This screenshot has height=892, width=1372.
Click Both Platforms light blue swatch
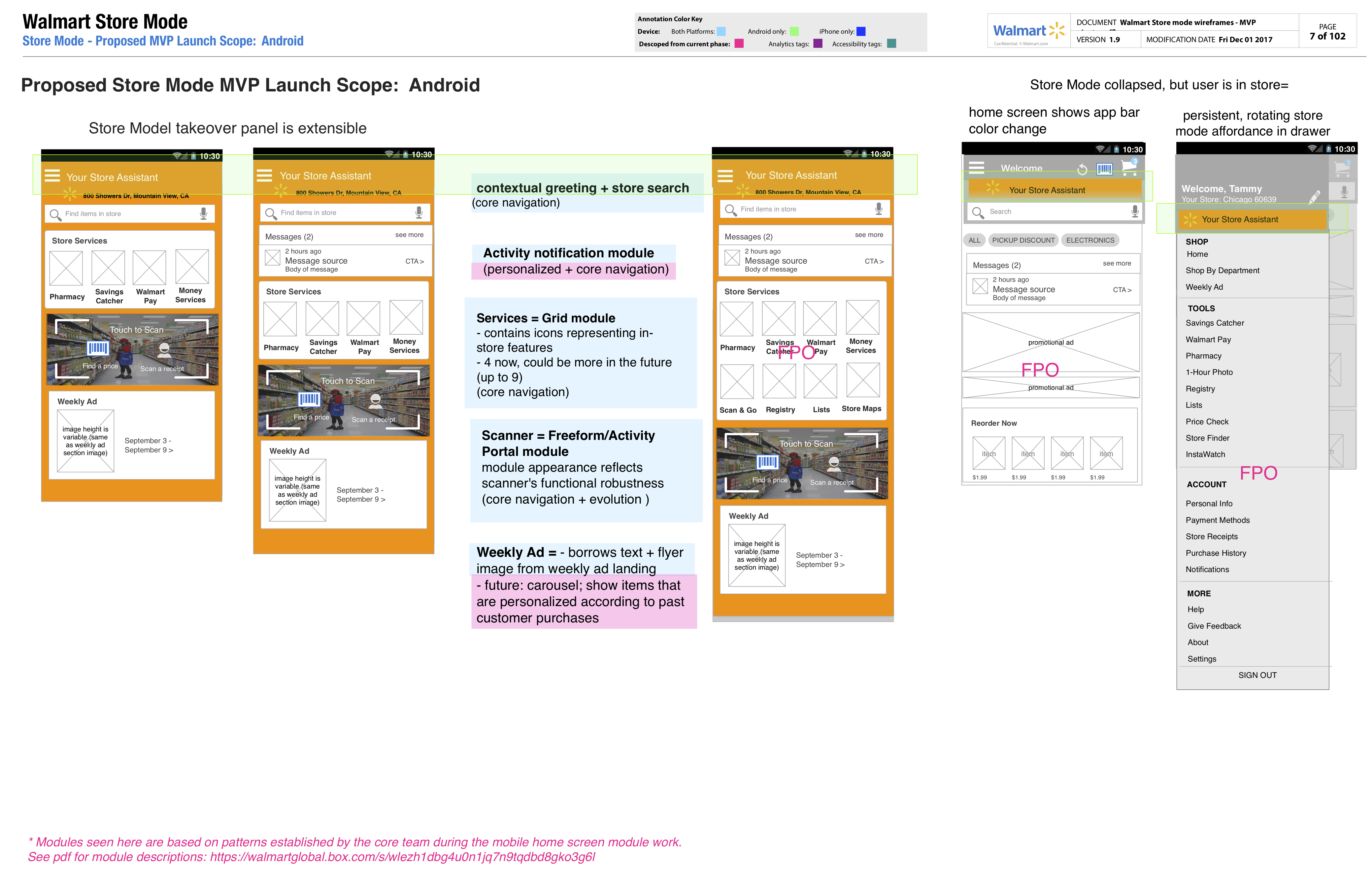(x=721, y=32)
